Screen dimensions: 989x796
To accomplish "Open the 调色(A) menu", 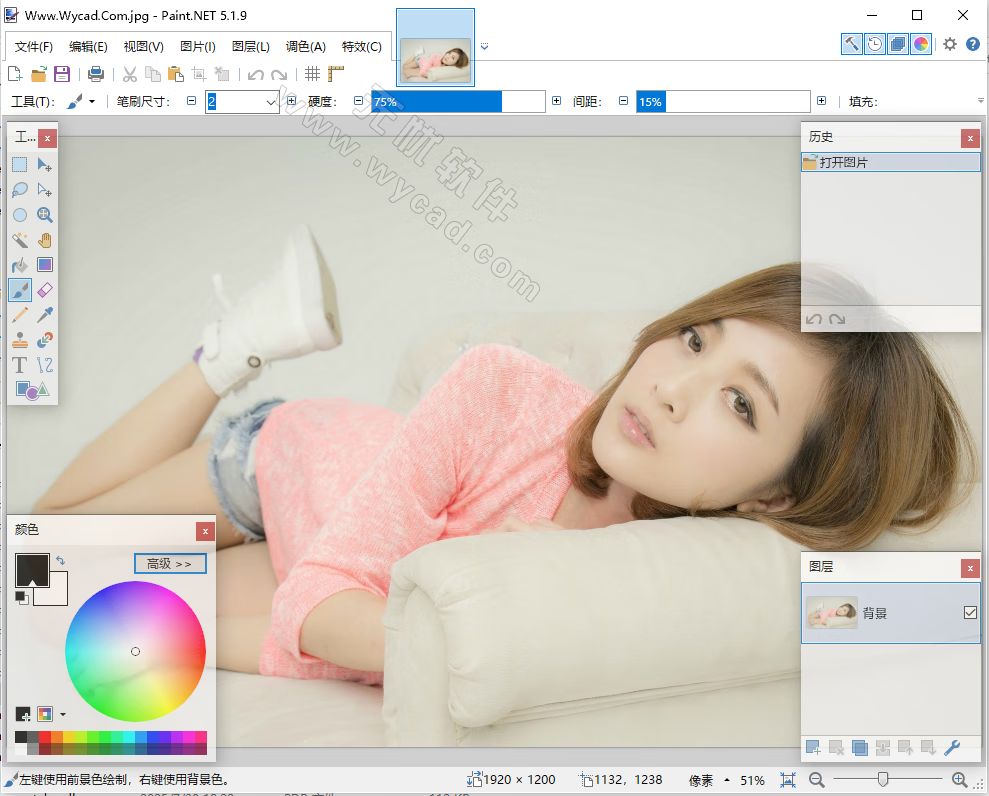I will tap(303, 46).
